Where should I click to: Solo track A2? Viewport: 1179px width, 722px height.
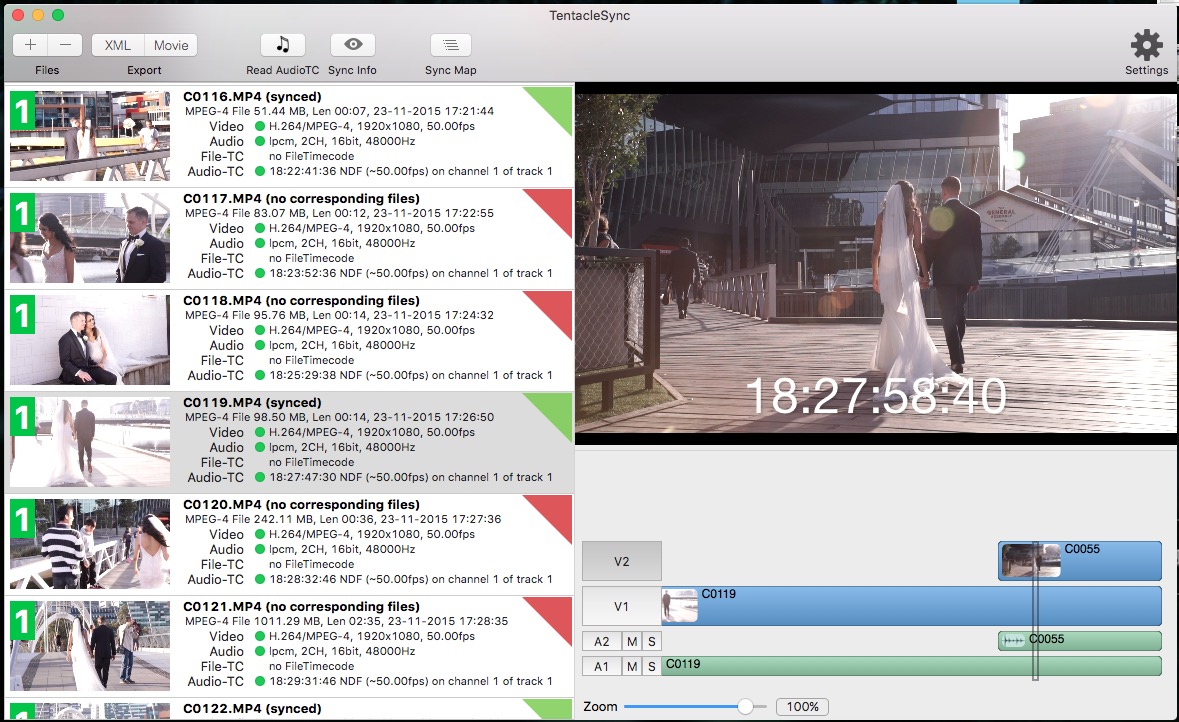(x=652, y=642)
